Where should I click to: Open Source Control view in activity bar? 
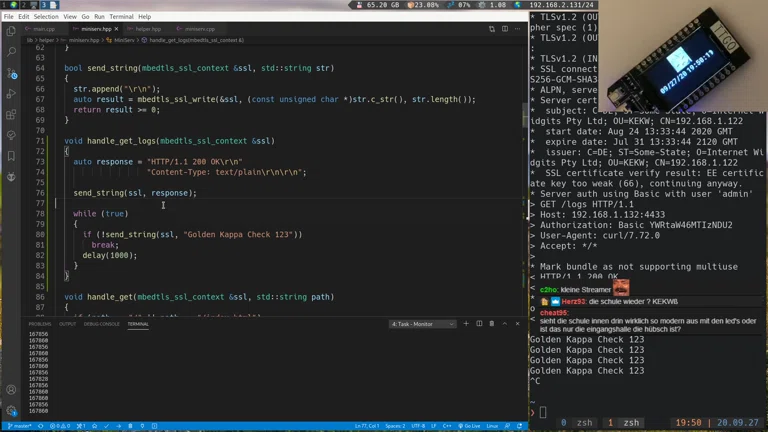pos(11,73)
